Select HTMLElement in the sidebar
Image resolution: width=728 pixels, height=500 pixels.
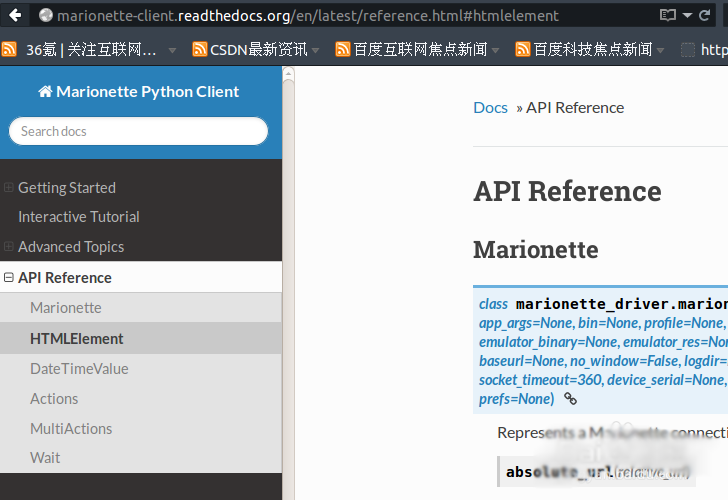tap(77, 339)
